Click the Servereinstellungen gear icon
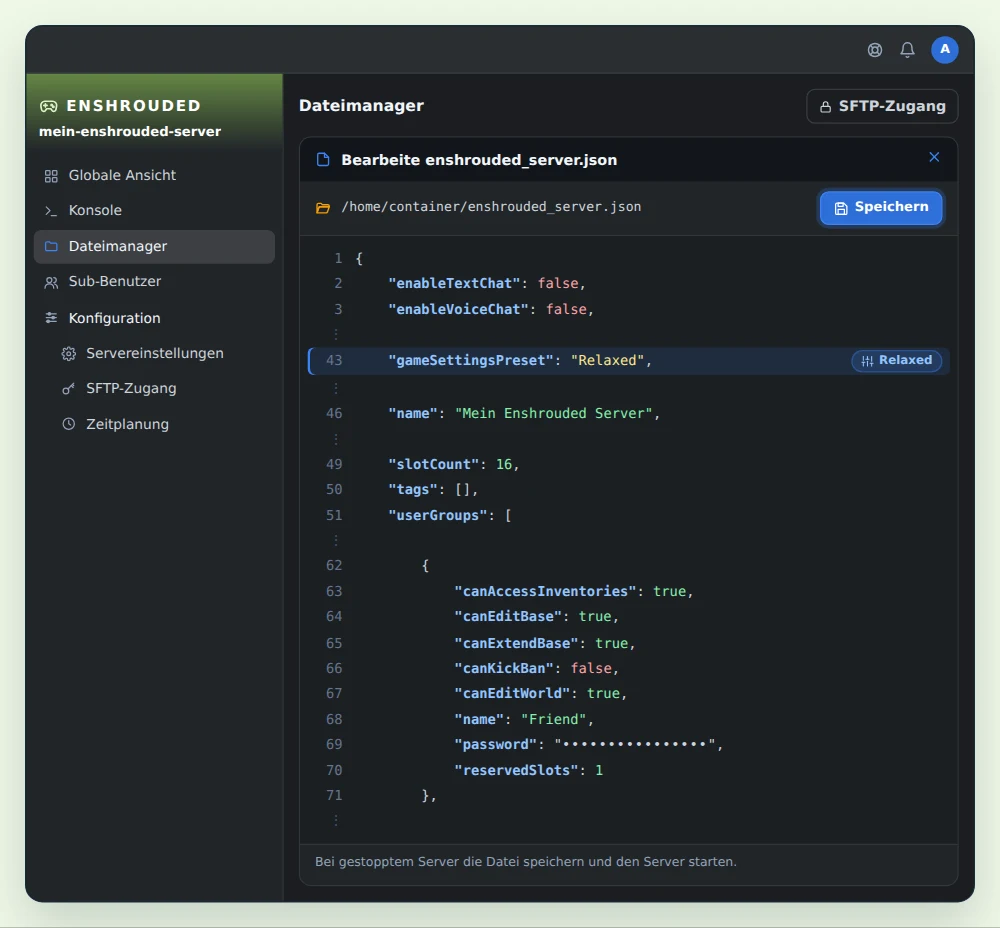The image size is (1000, 928). point(69,353)
